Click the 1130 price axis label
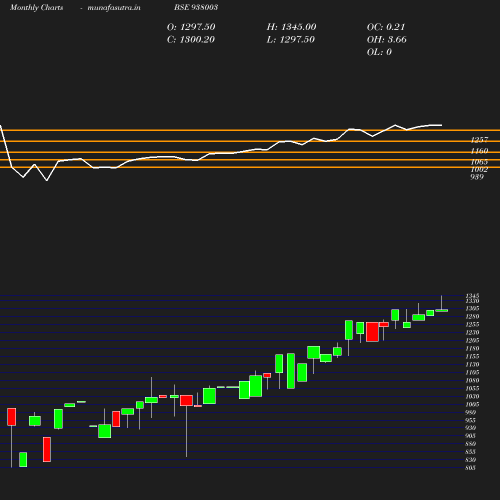Viewport: 500px width, 500px height. pos(472,364)
